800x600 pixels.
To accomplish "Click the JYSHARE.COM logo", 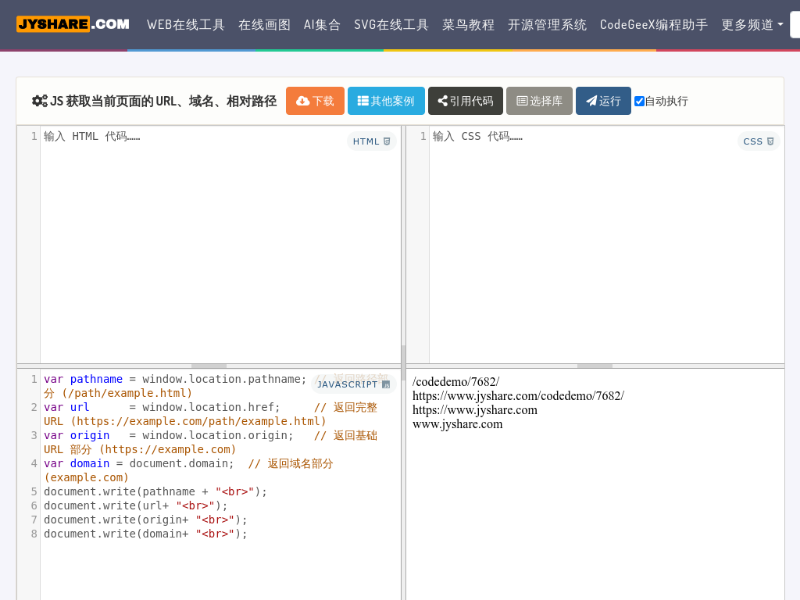I will [x=72, y=24].
